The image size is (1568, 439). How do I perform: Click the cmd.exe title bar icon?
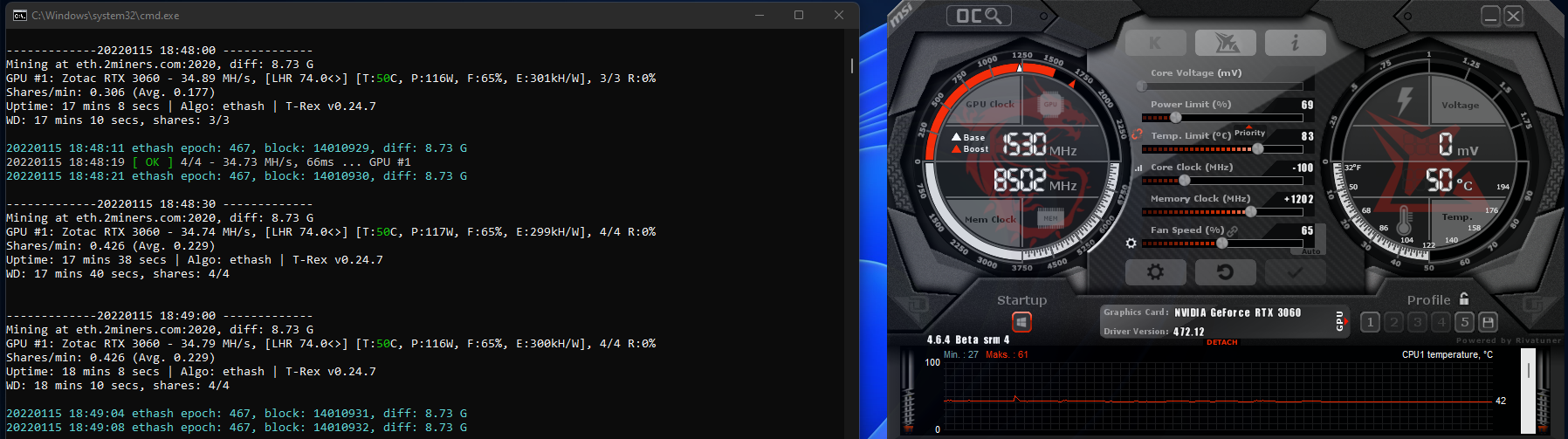pos(19,15)
